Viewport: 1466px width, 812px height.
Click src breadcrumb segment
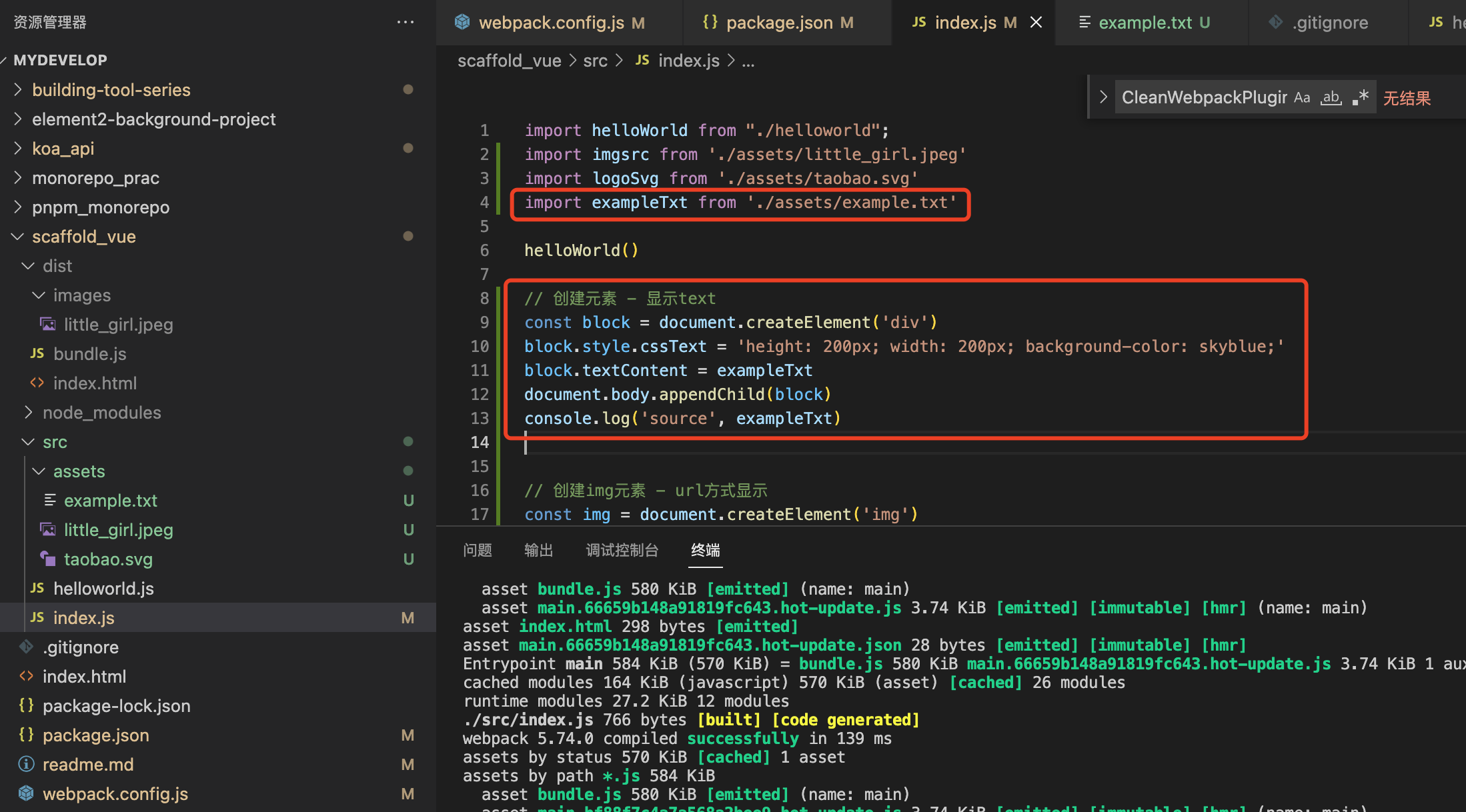(596, 61)
